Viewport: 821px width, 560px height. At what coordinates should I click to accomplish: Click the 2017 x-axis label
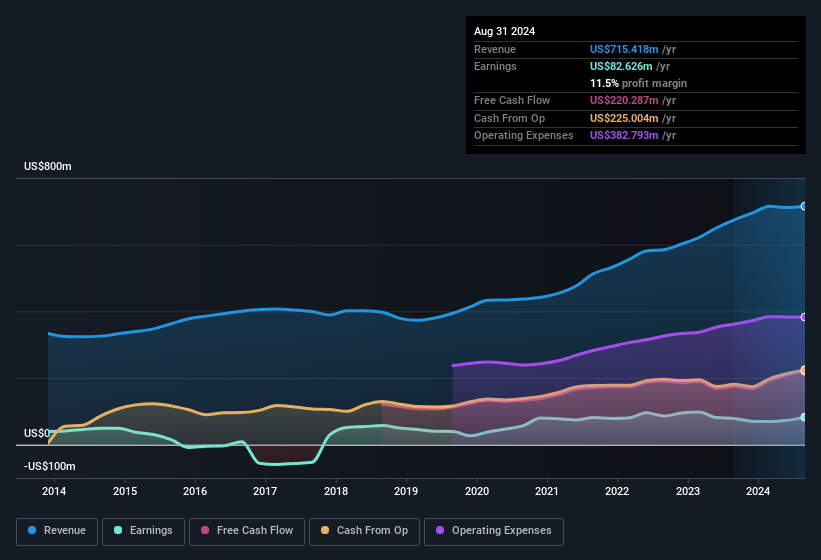pyautogui.click(x=265, y=491)
